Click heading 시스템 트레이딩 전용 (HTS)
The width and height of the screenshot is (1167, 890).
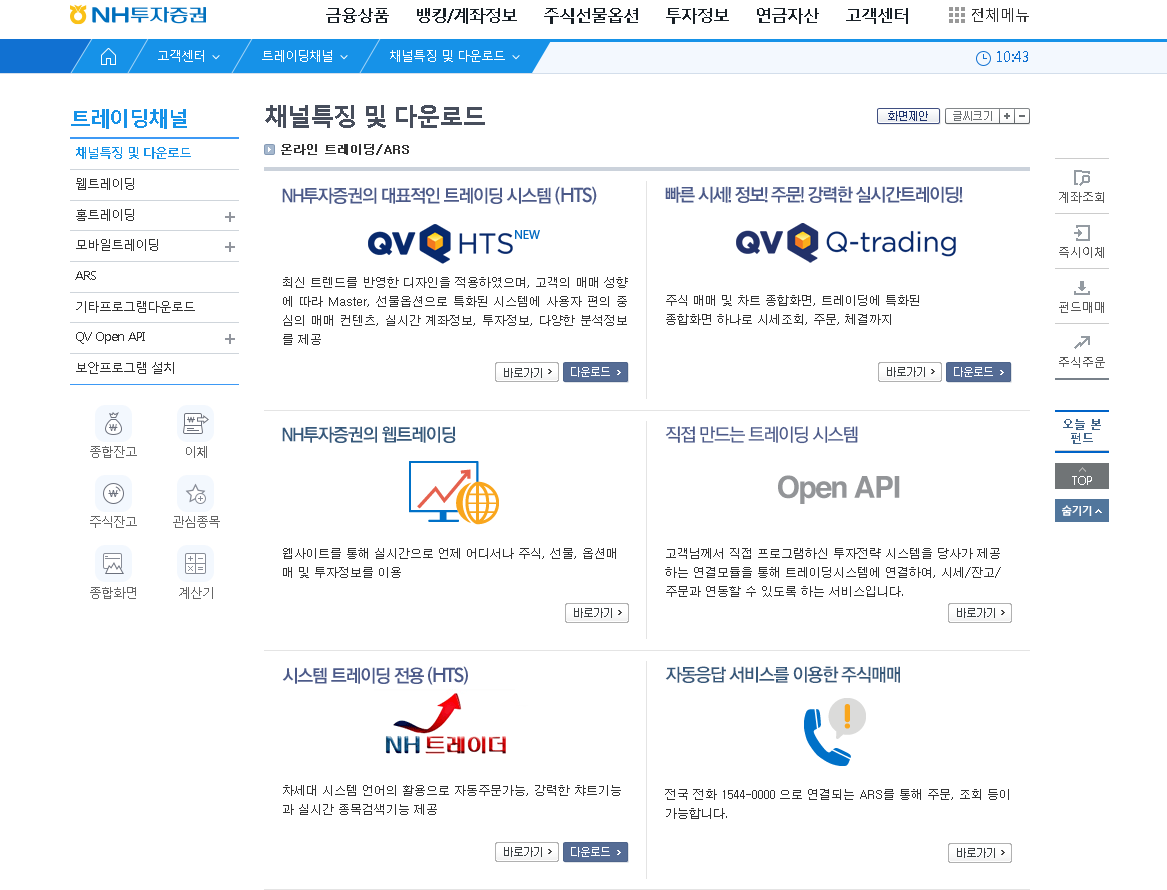tap(375, 676)
